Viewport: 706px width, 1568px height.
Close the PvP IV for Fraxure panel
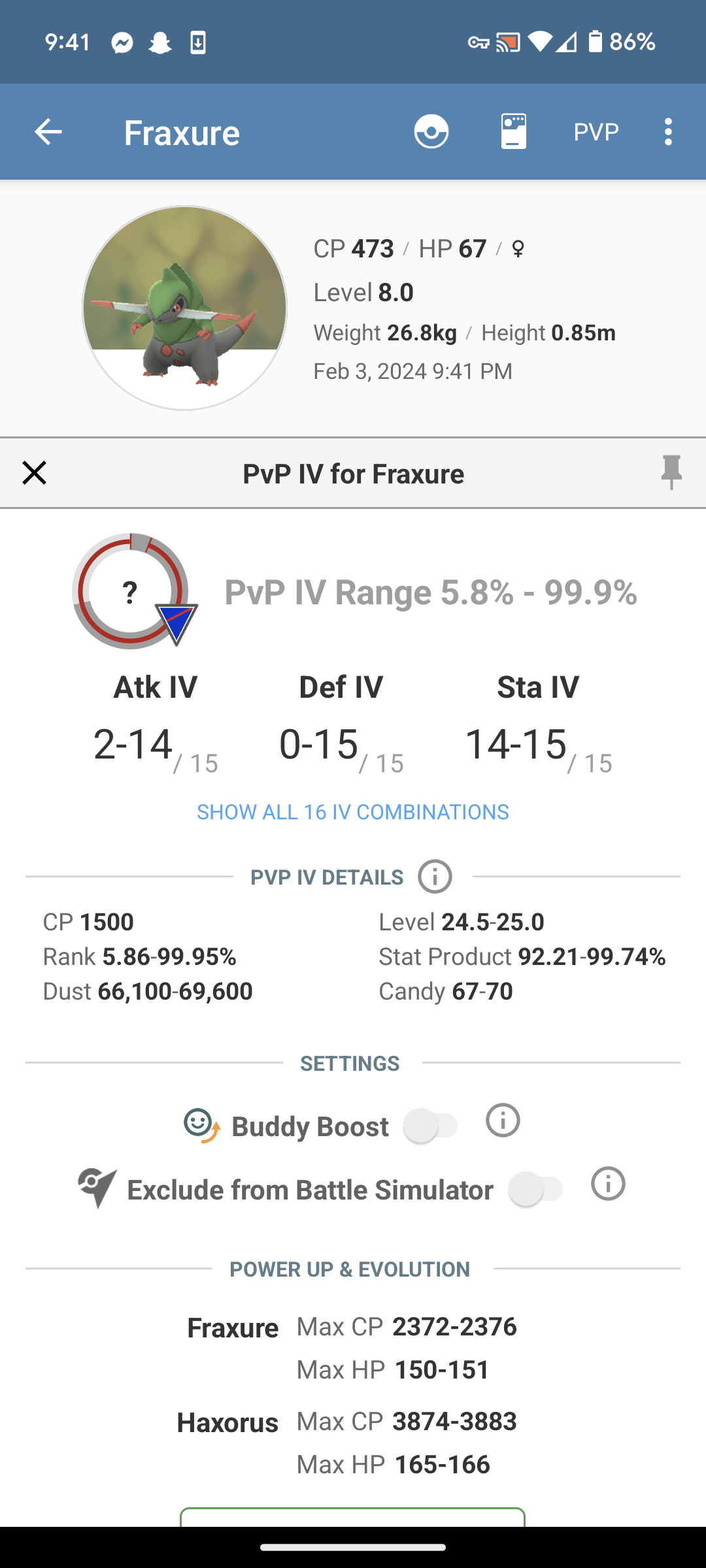point(34,473)
